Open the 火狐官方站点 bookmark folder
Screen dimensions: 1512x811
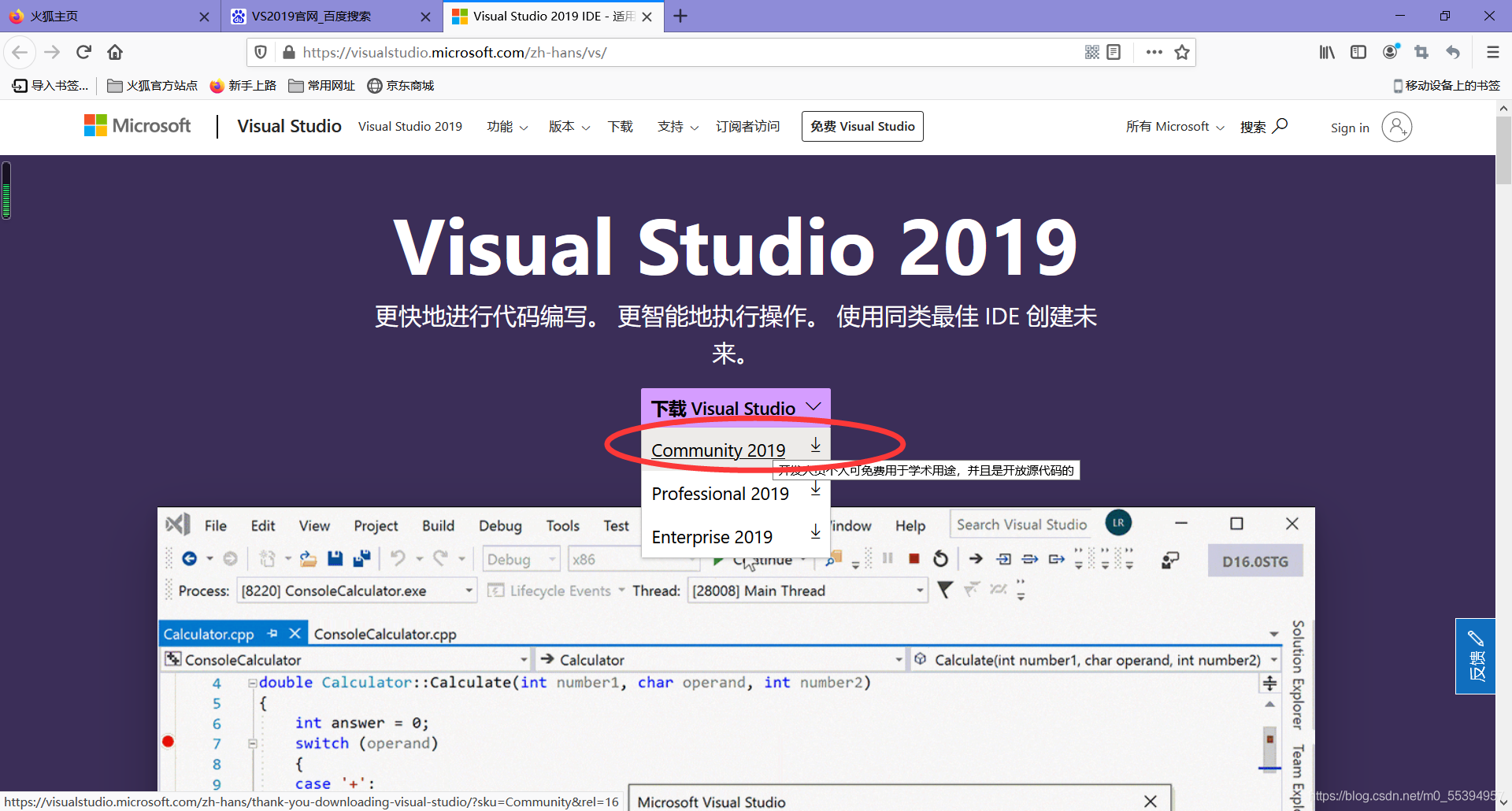tap(153, 86)
